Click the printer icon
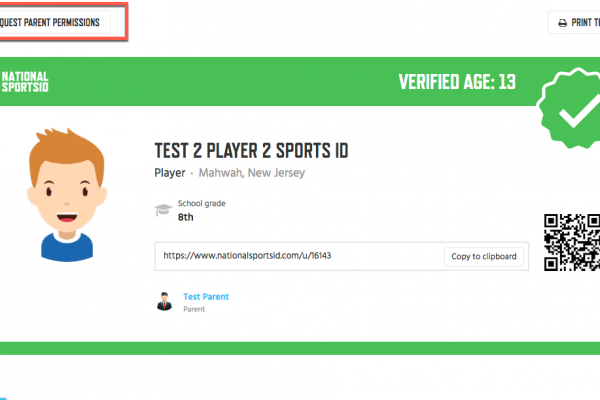Screen dimensions: 600x400 562,23
